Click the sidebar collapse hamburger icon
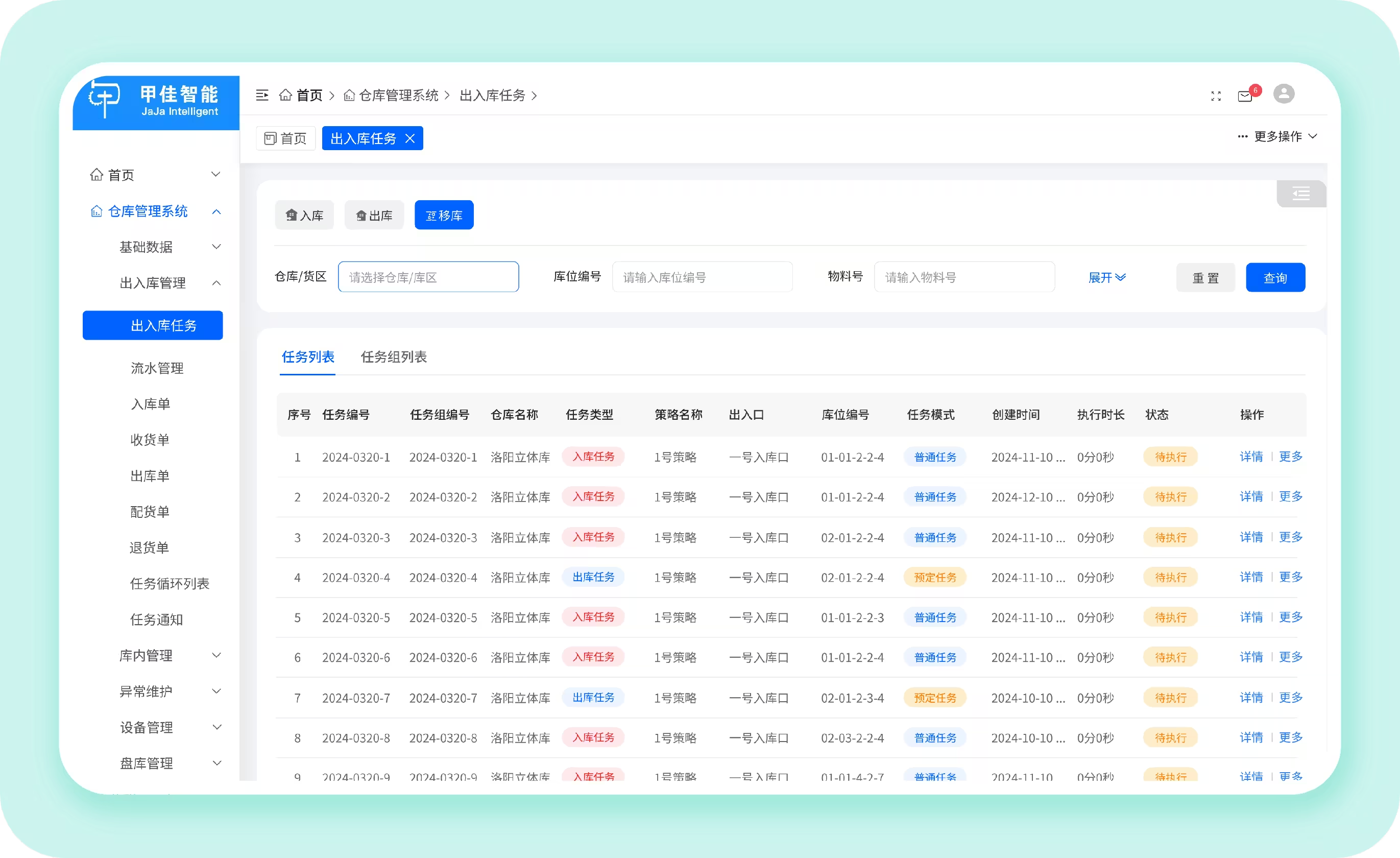 pos(262,95)
